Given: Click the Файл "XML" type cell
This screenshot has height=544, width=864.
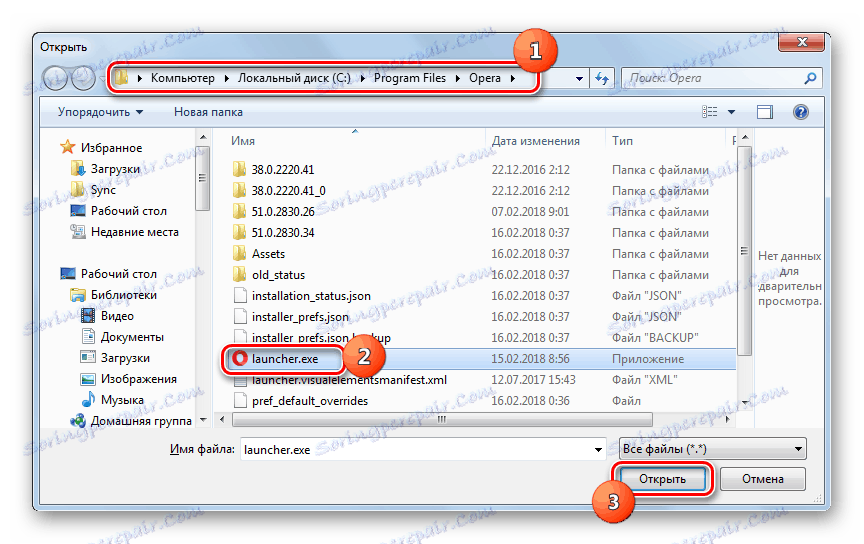Looking at the screenshot, I should tap(645, 380).
